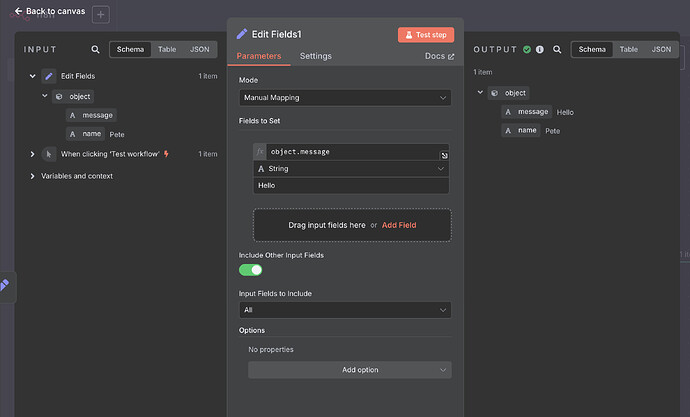
Task: Open the Settings tab
Action: point(316,56)
